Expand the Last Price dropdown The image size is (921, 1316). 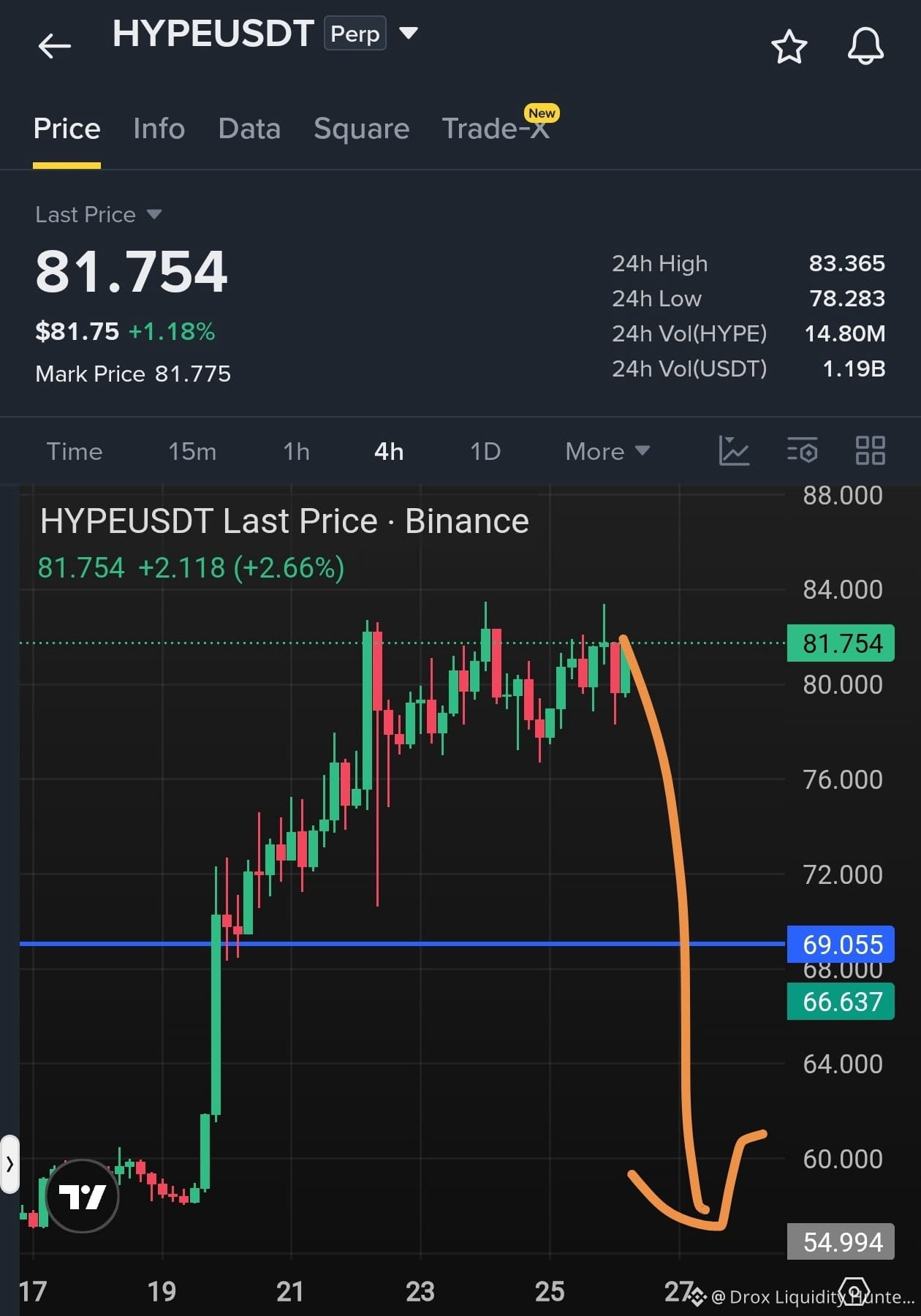click(153, 214)
